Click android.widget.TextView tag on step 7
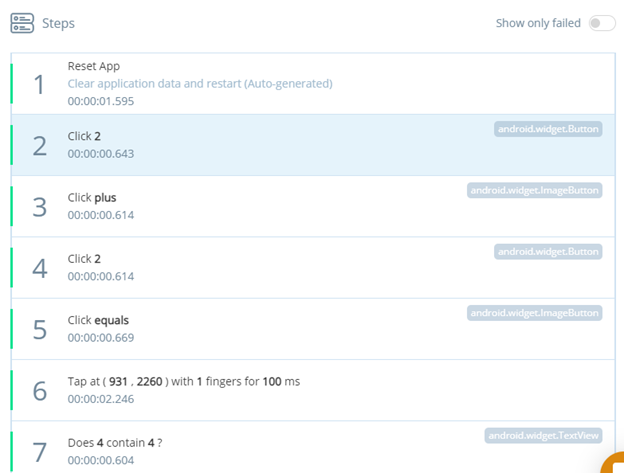 point(543,435)
